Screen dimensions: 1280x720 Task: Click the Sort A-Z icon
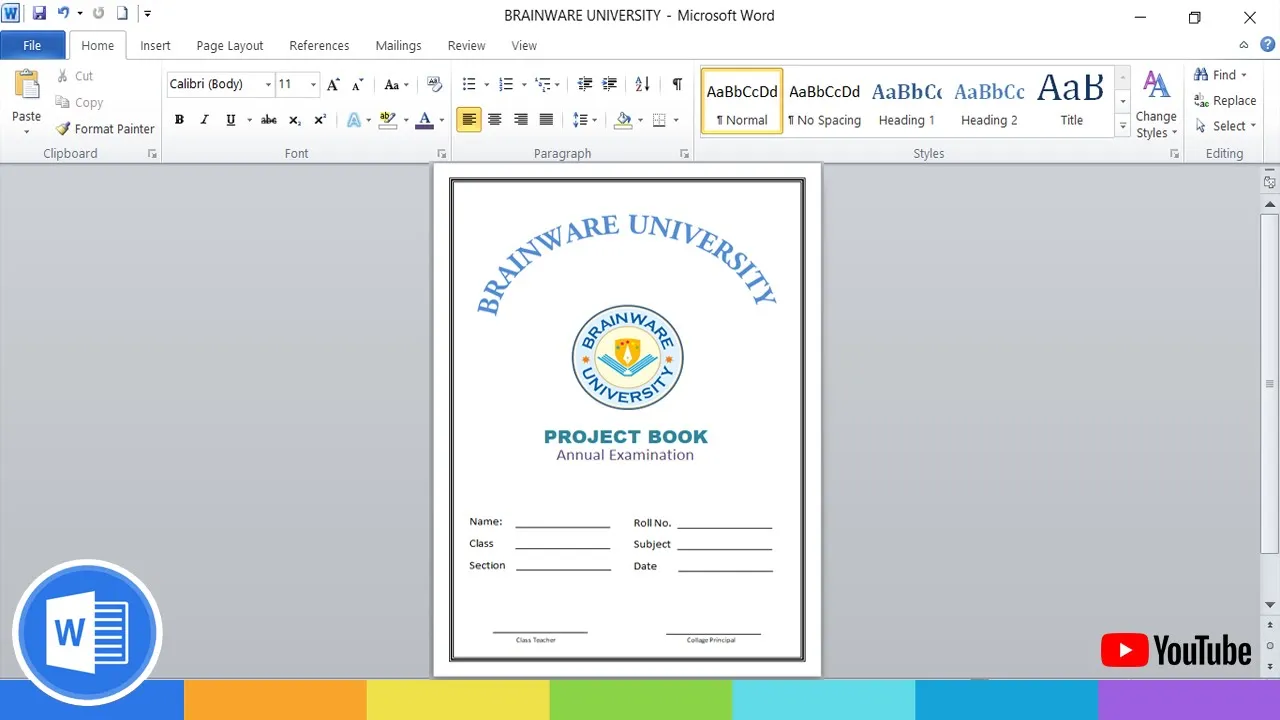tap(642, 85)
